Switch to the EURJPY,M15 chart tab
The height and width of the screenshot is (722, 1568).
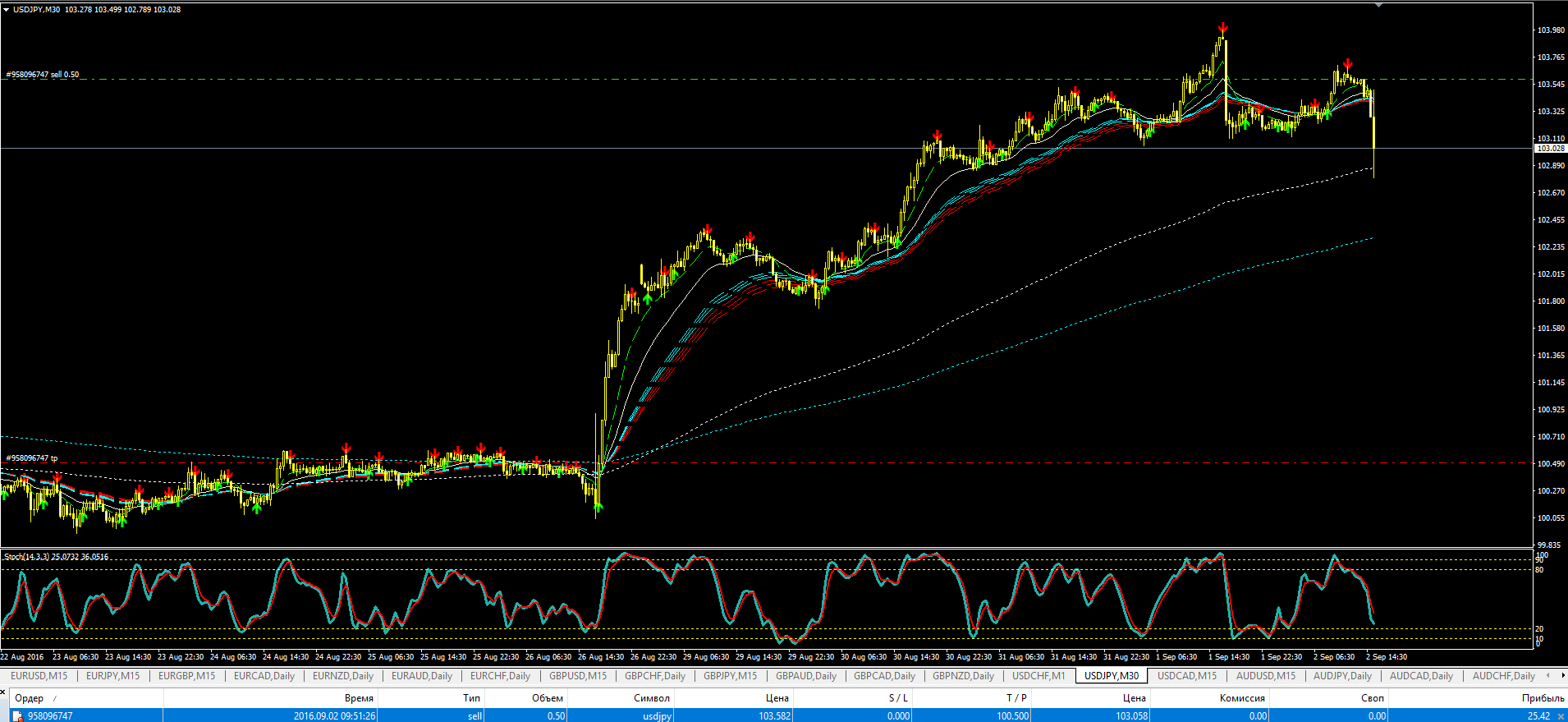click(112, 676)
